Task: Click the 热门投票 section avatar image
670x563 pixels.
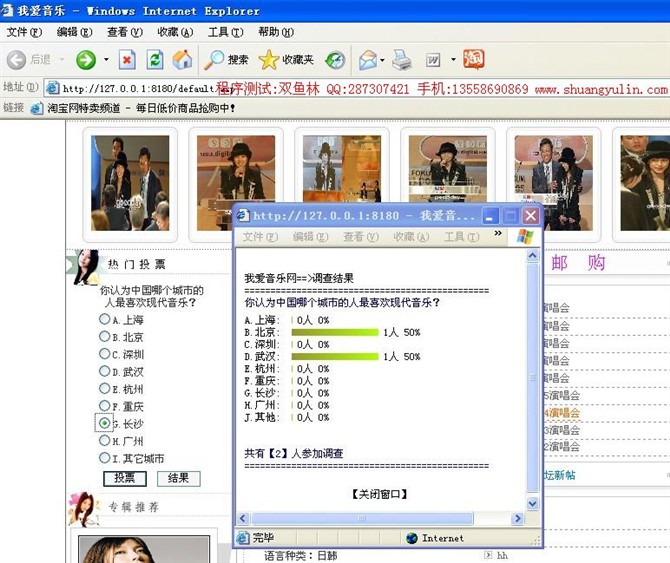Action: (x=85, y=267)
